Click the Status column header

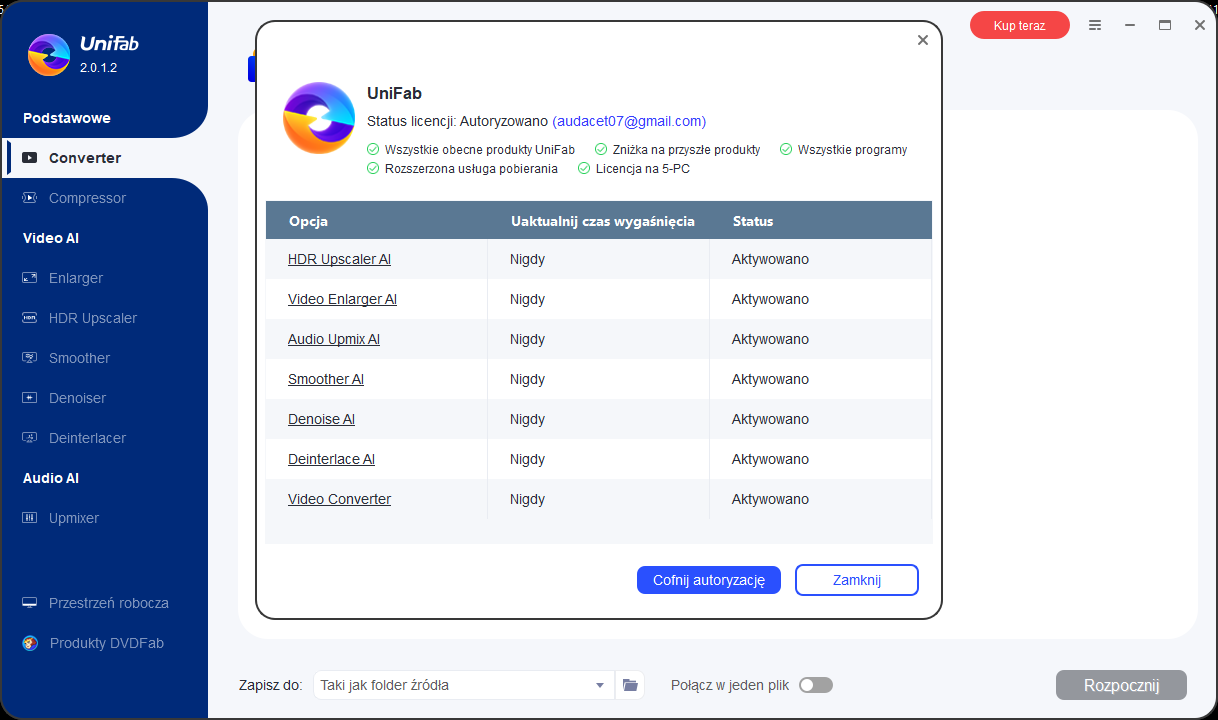point(753,221)
